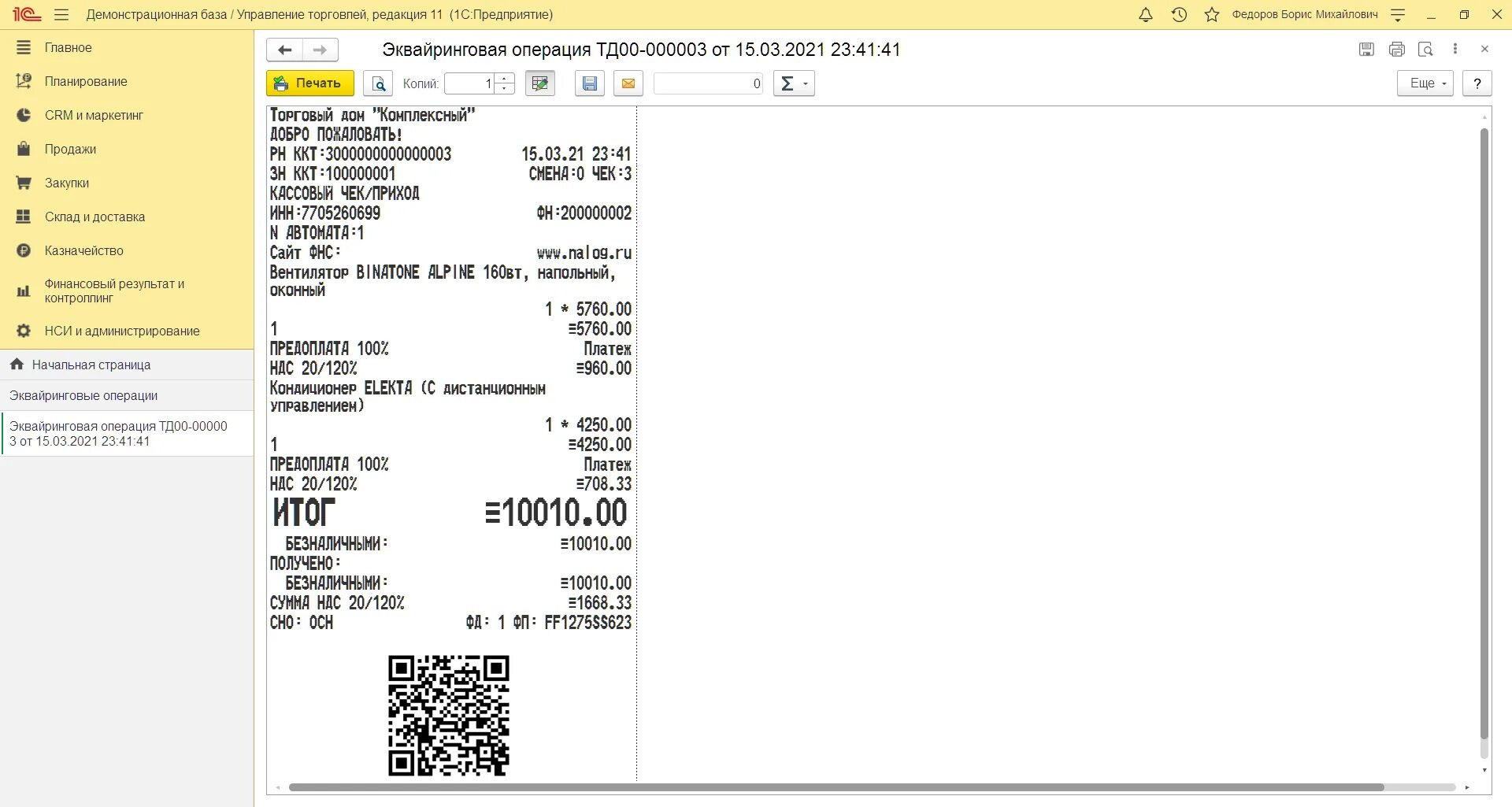Click the Копий number field
Viewport: 1512px width, 807px height.
[469, 83]
